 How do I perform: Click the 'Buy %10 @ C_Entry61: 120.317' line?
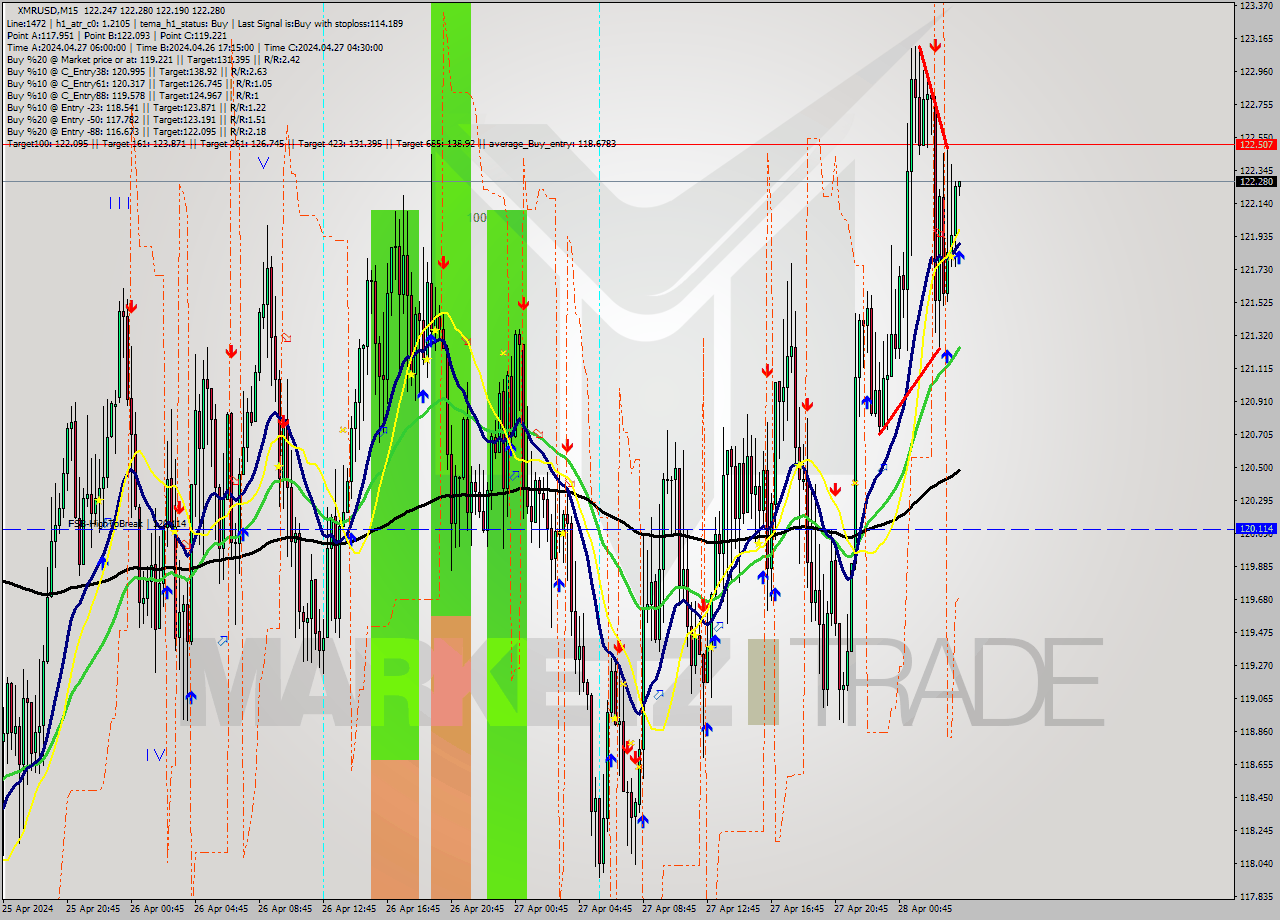[x=139, y=83]
